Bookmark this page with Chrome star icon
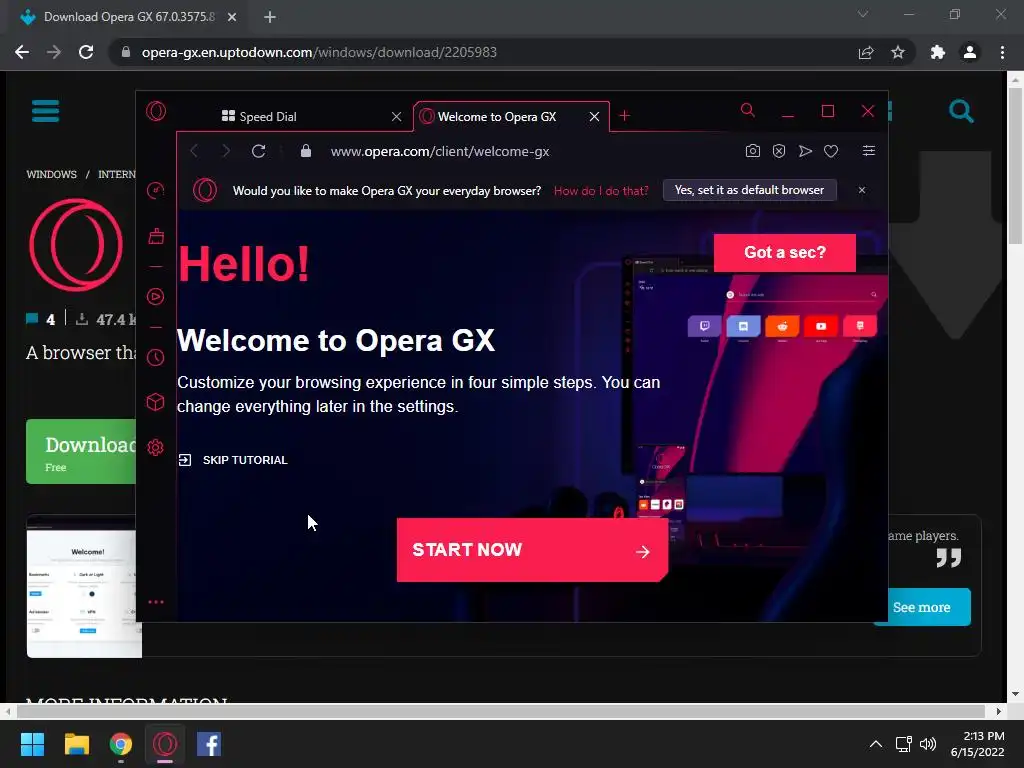Viewport: 1024px width, 768px height. point(898,52)
